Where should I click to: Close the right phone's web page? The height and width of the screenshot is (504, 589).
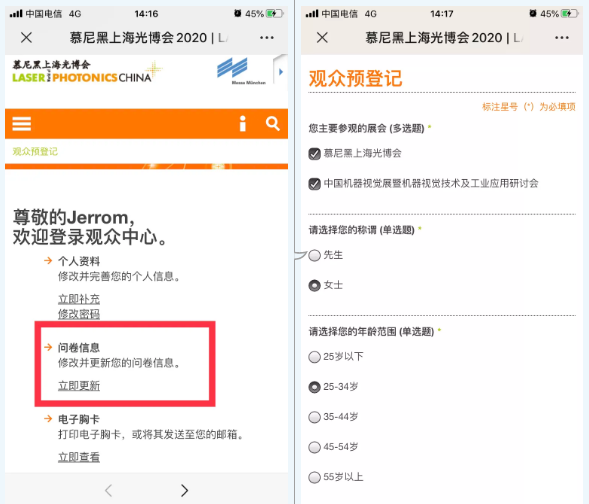point(322,38)
